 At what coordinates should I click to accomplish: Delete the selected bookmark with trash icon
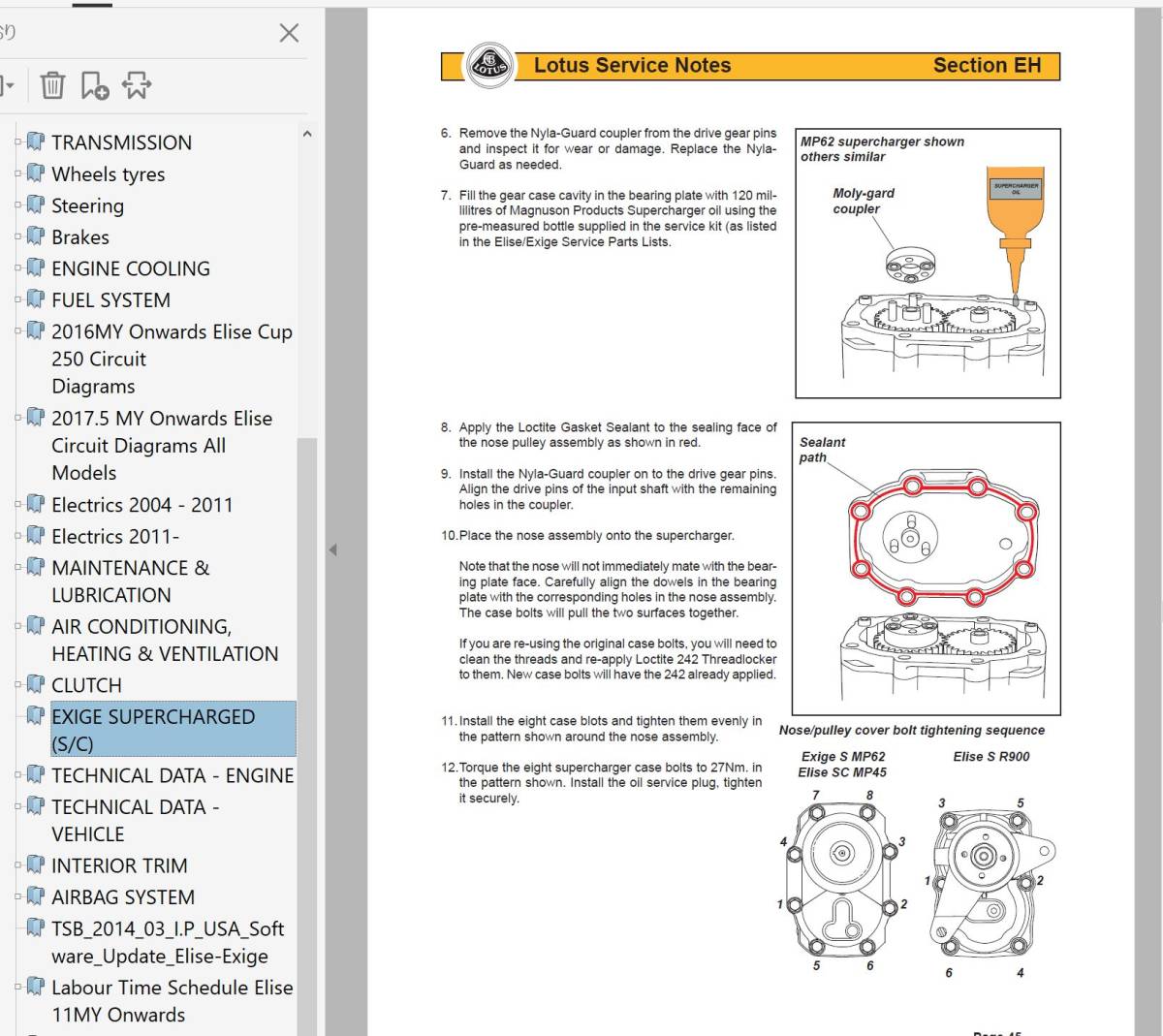53,85
